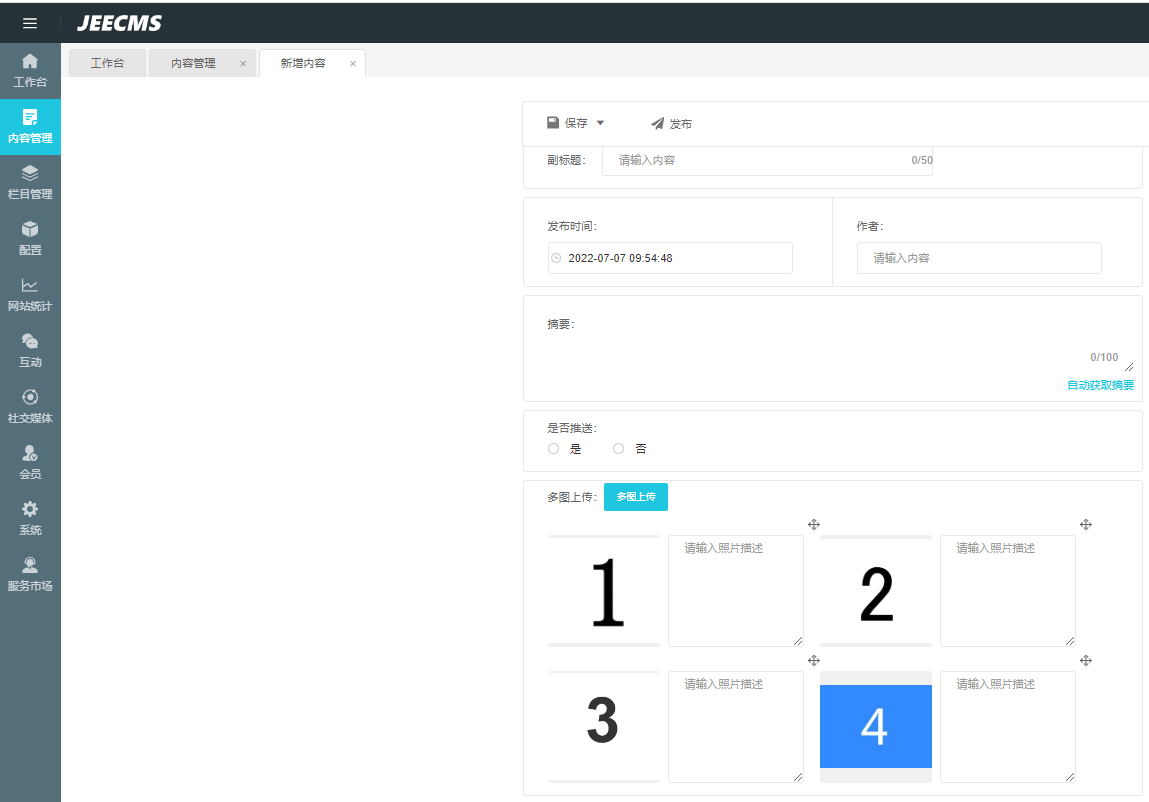Screen dimensions: 1149x802
Task: Select thumbnail image 1
Action: click(x=604, y=591)
